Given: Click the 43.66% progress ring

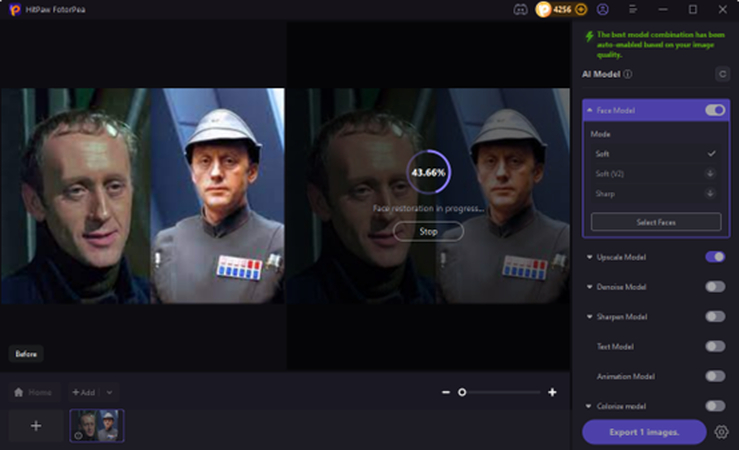Looking at the screenshot, I should point(428,172).
